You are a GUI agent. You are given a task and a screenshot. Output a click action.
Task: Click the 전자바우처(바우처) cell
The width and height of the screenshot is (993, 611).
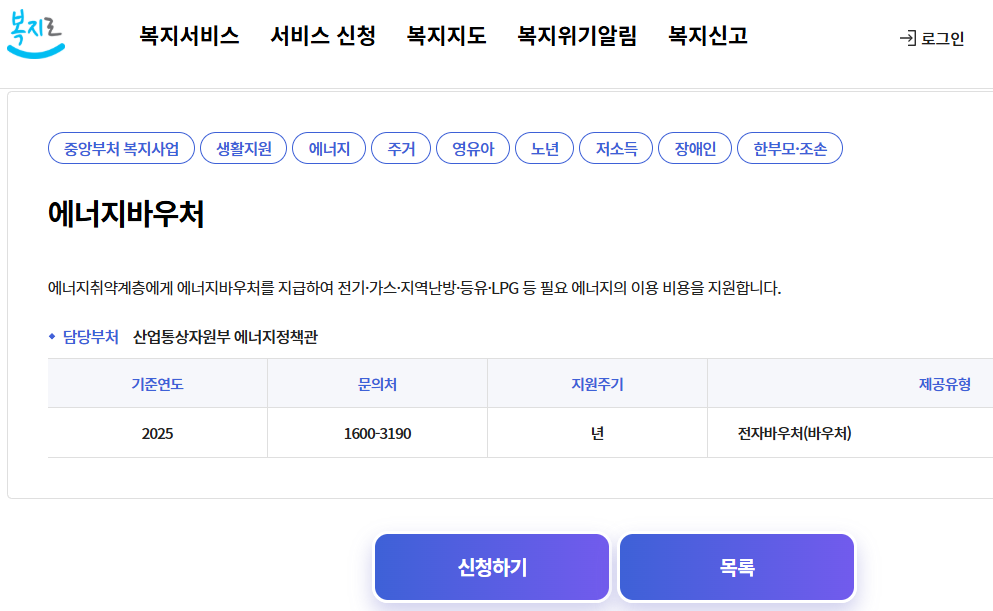pyautogui.click(x=794, y=433)
